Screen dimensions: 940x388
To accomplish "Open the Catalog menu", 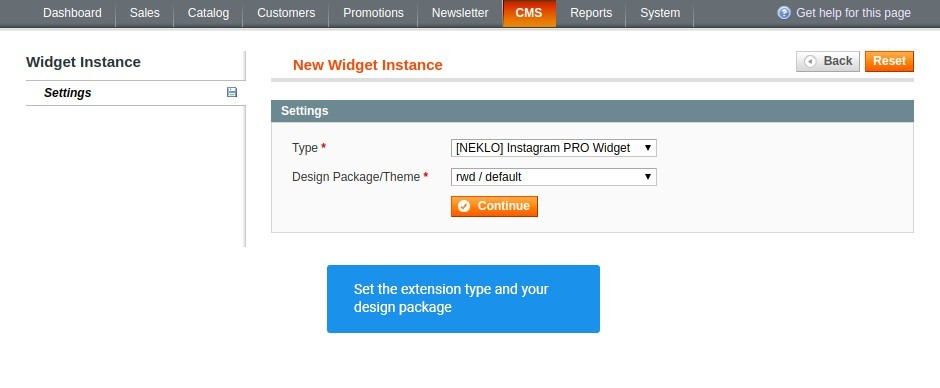I will pyautogui.click(x=208, y=13).
